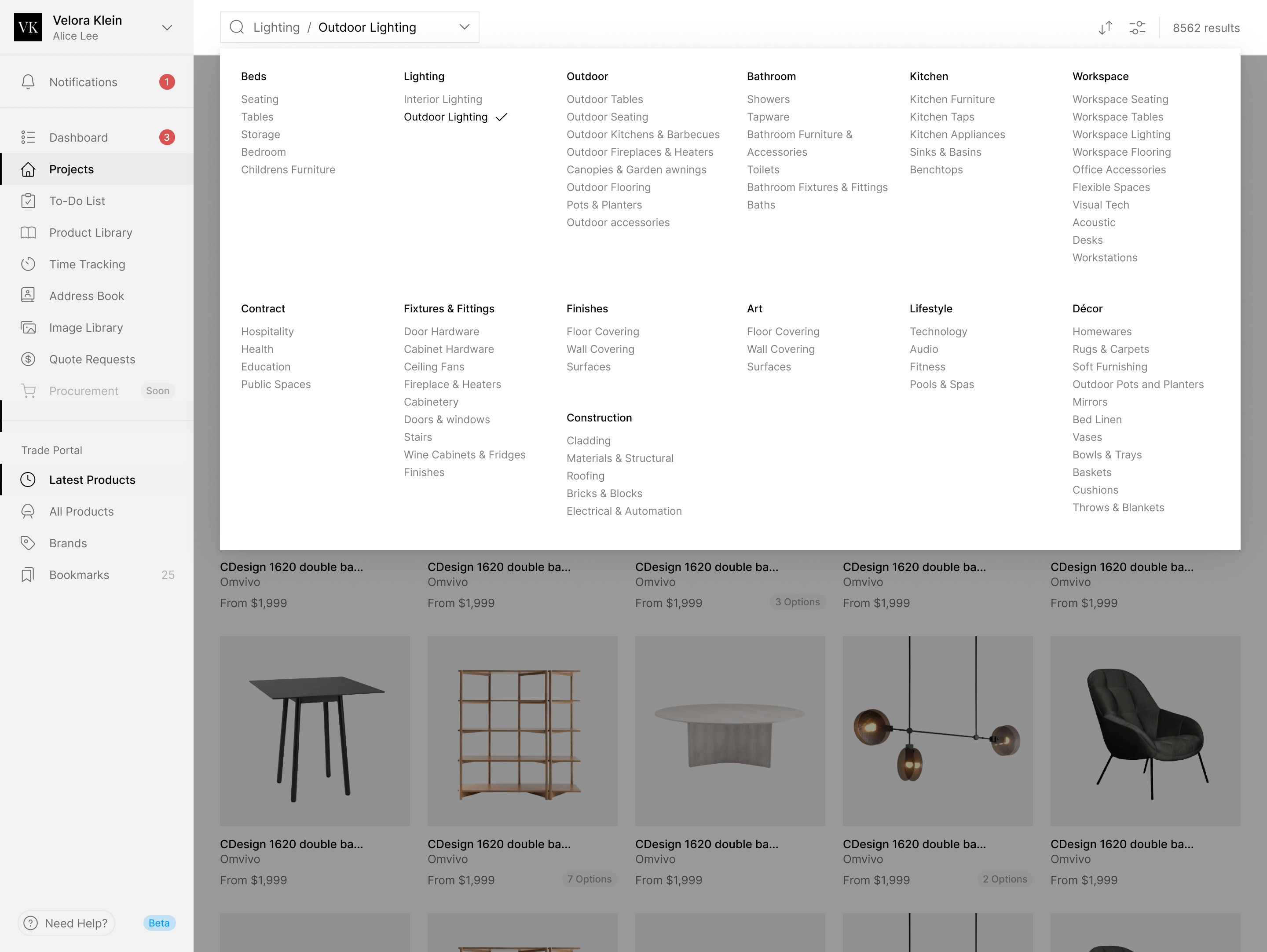Viewport: 1267px width, 952px height.
Task: Open Door Hardware category
Action: pos(441,332)
